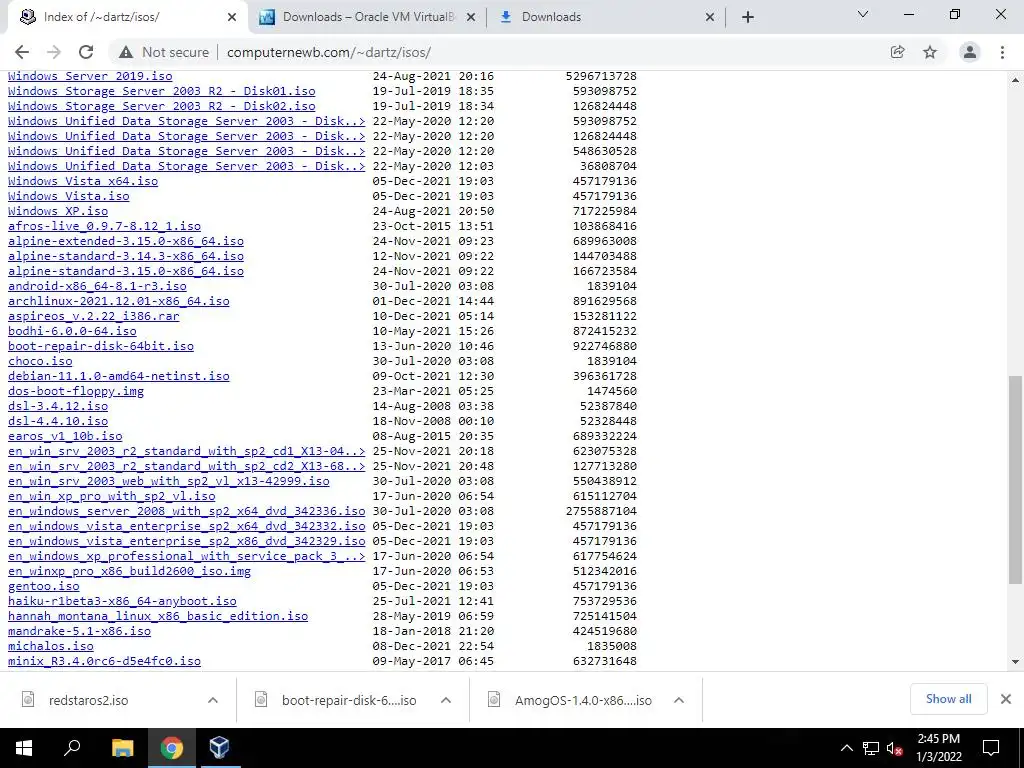
Task: Click the redstaros2.iso downloaded file
Action: coord(88,700)
